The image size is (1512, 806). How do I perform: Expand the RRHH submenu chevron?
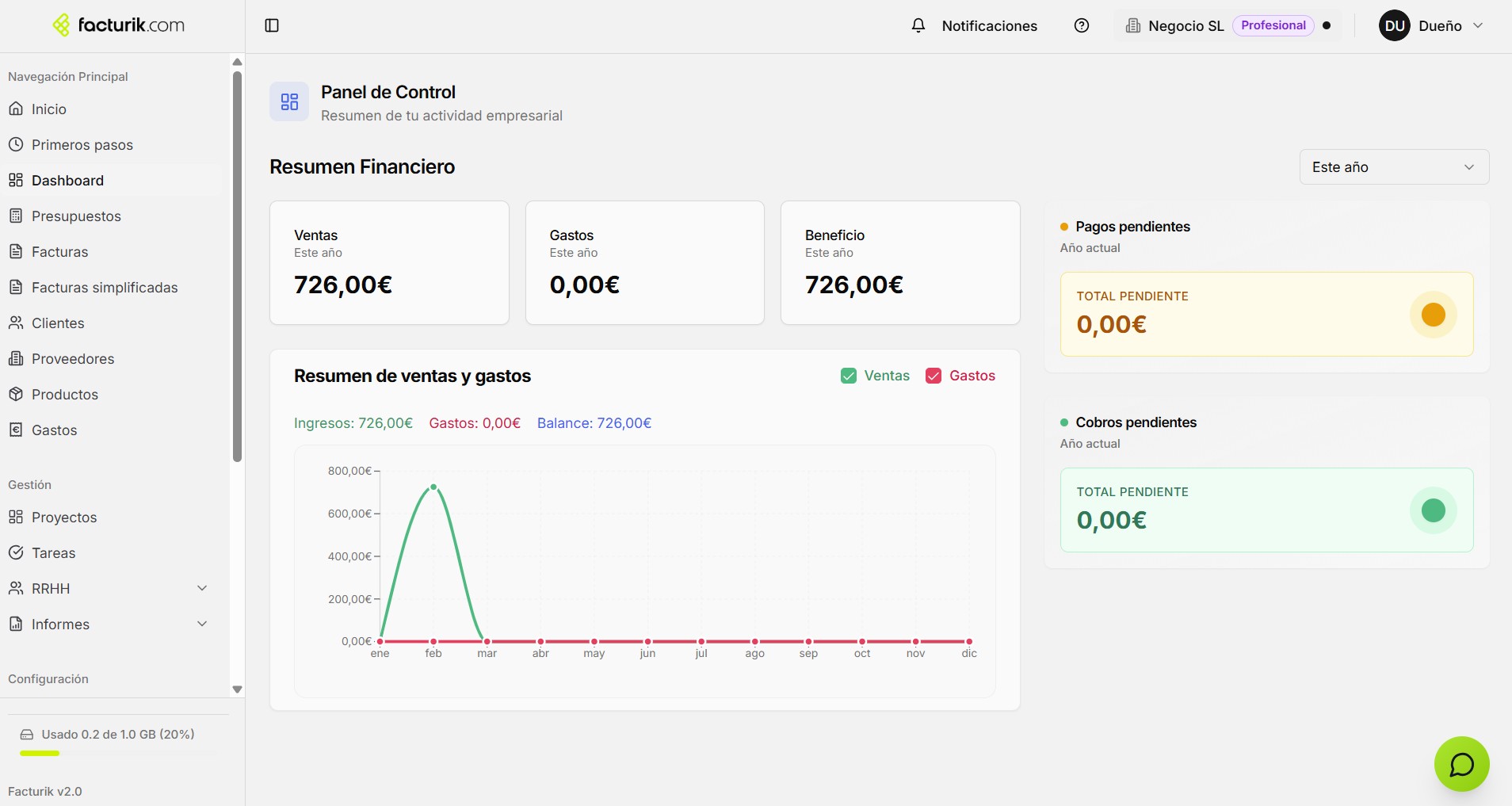click(202, 588)
